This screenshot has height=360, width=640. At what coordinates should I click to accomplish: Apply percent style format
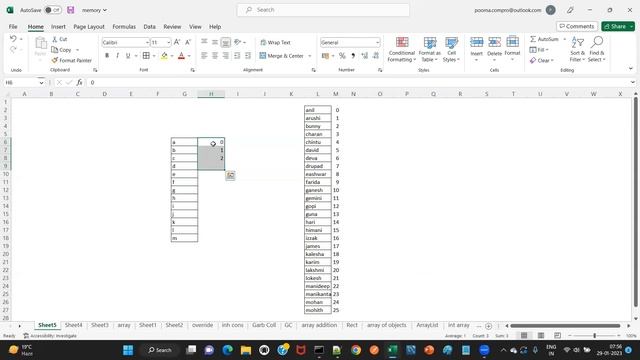pos(342,56)
